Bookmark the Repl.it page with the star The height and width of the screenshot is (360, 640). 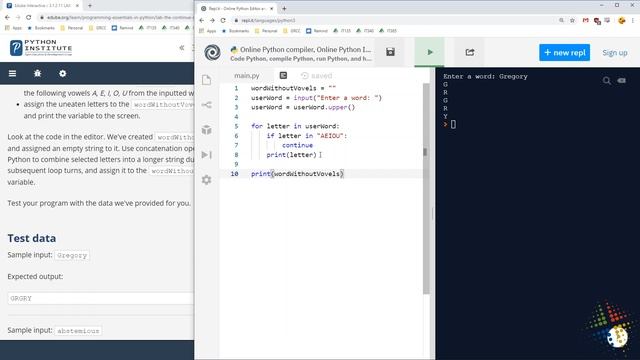(572, 20)
